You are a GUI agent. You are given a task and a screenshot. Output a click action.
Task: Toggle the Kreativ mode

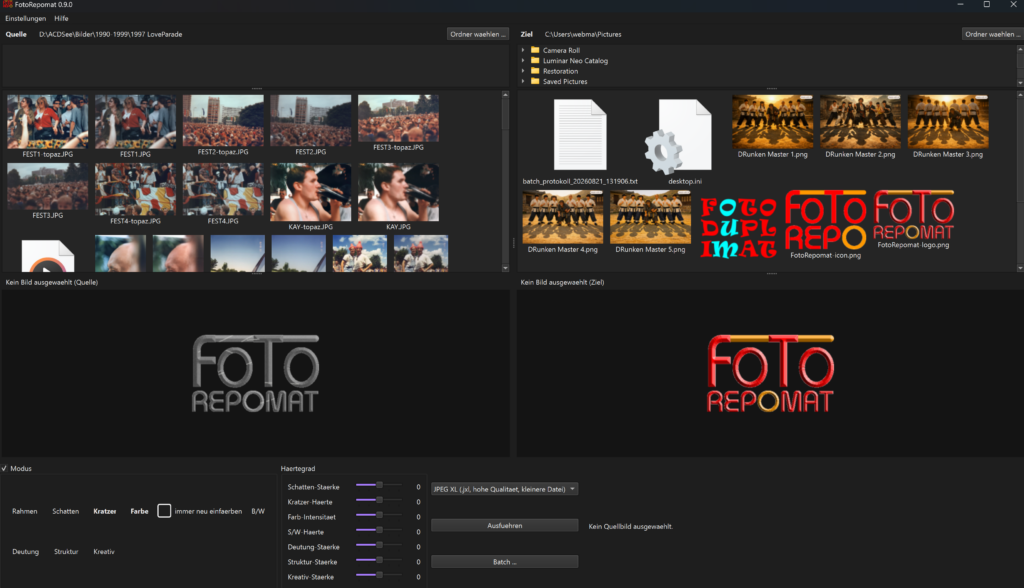point(104,552)
